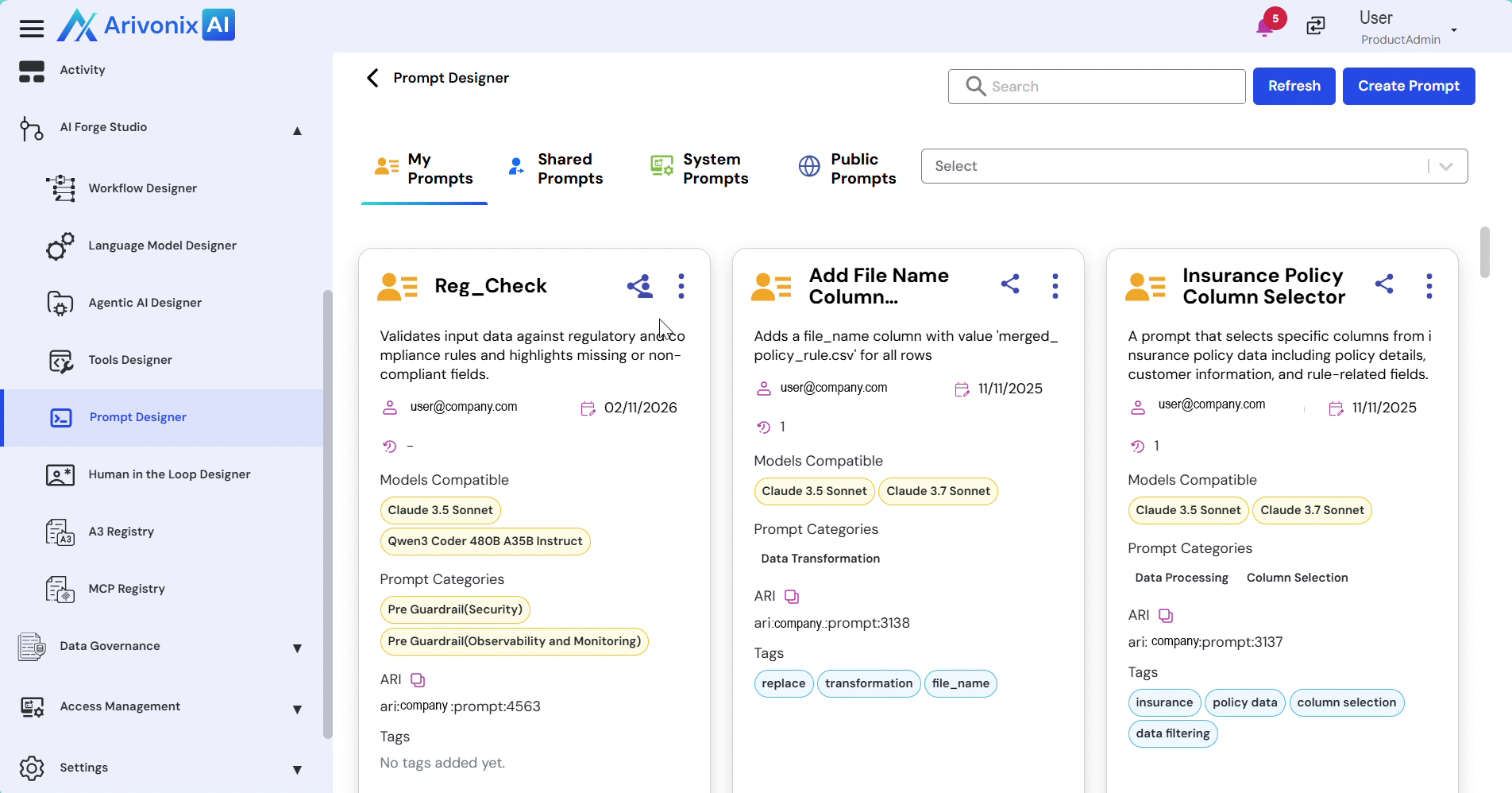Image resolution: width=1512 pixels, height=793 pixels.
Task: Click the switch workspace icon in header
Action: (1316, 26)
